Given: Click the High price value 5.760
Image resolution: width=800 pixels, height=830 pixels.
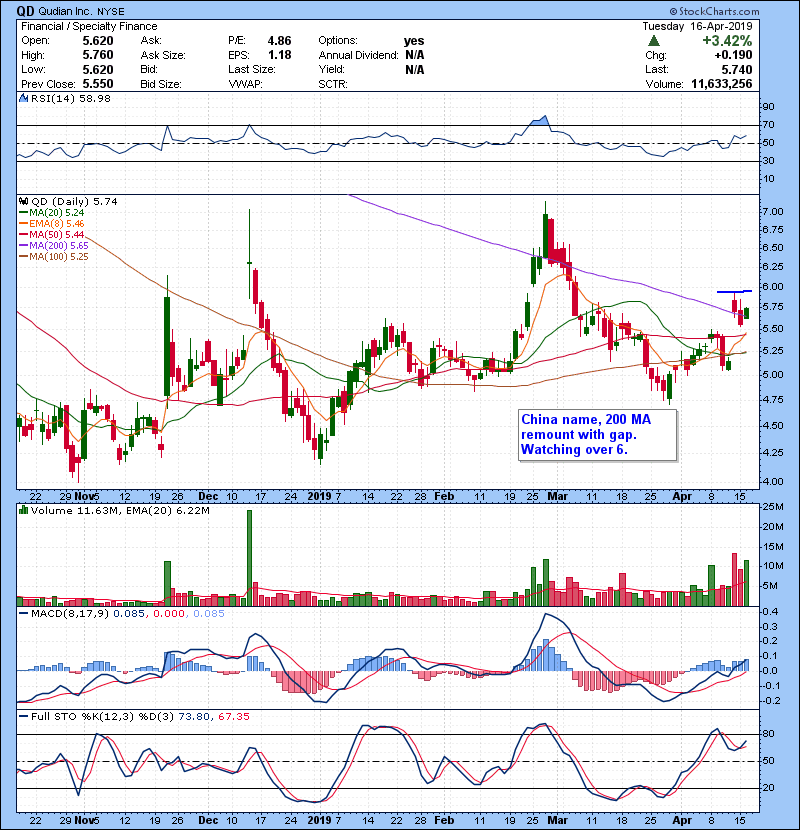Looking at the screenshot, I should pyautogui.click(x=98, y=55).
